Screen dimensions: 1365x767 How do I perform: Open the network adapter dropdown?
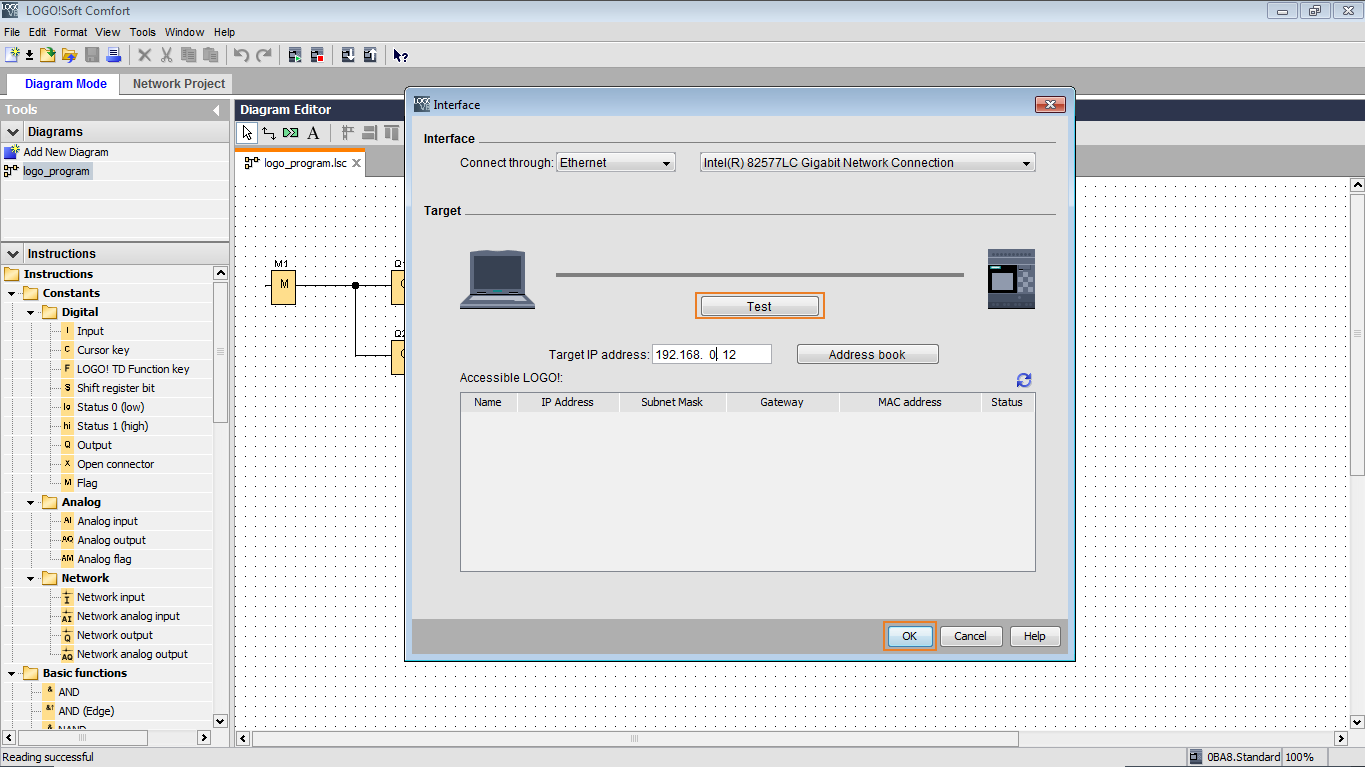tap(867, 163)
